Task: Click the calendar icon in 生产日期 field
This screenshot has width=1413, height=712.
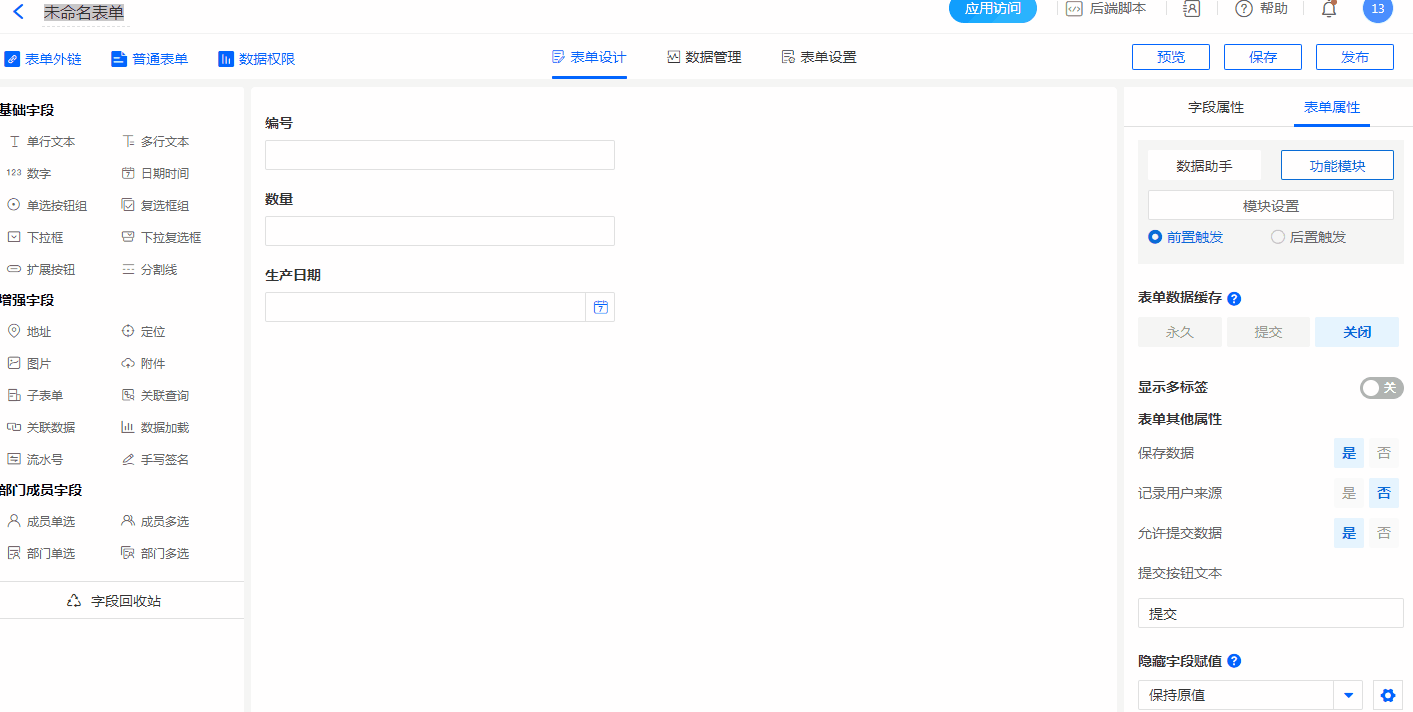Action: pyautogui.click(x=600, y=307)
